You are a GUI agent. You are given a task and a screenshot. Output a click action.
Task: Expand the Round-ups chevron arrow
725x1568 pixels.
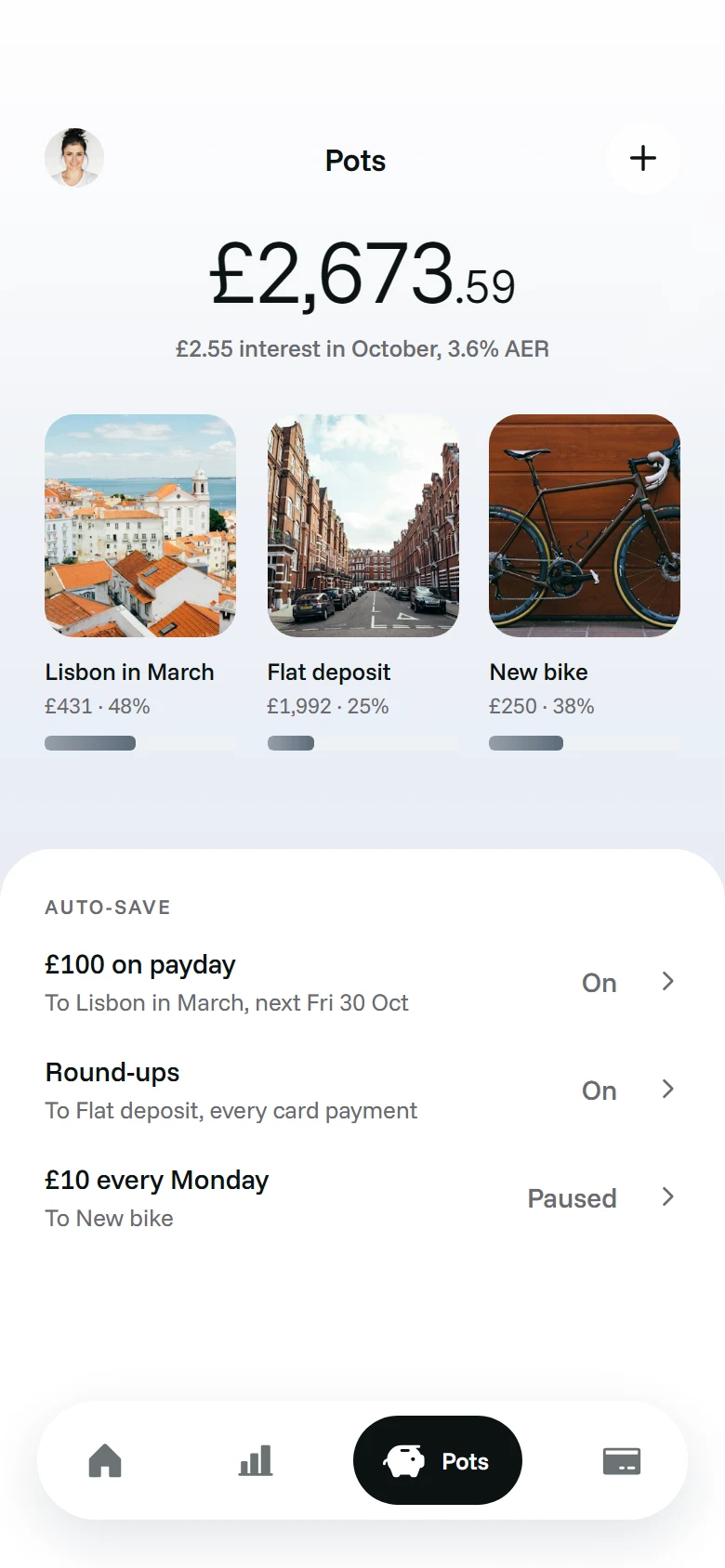tap(667, 1089)
